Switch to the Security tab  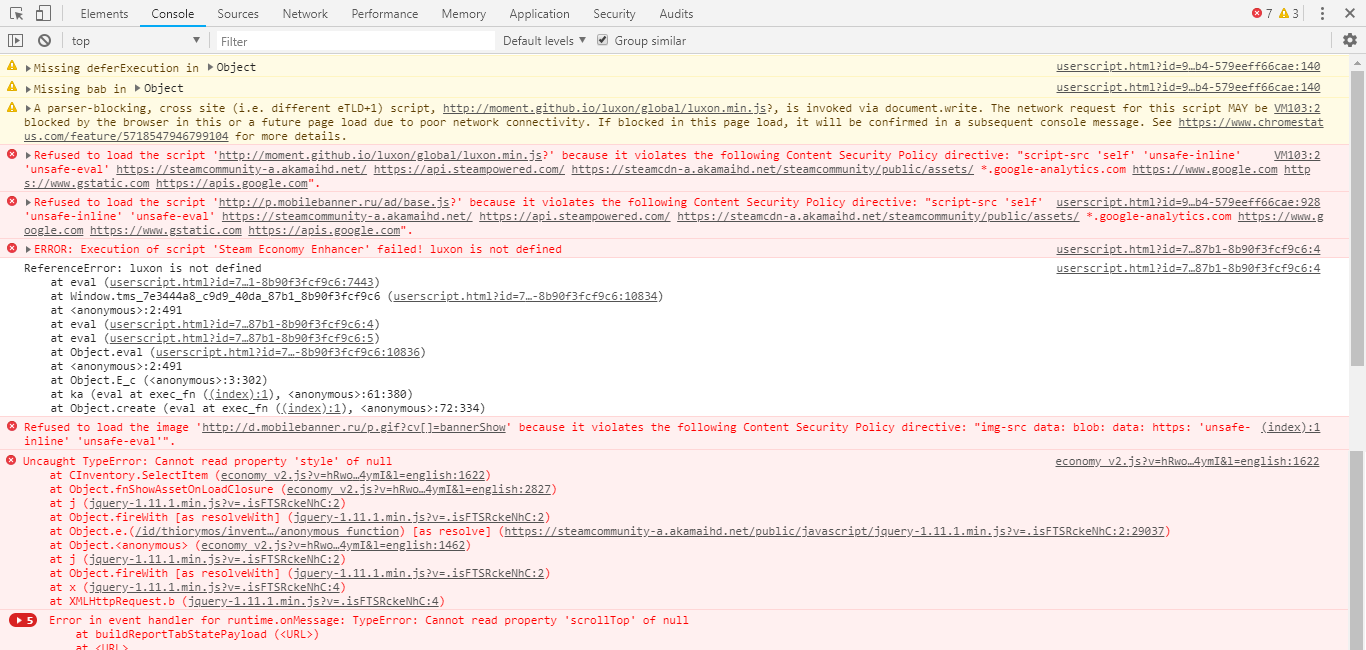(614, 14)
